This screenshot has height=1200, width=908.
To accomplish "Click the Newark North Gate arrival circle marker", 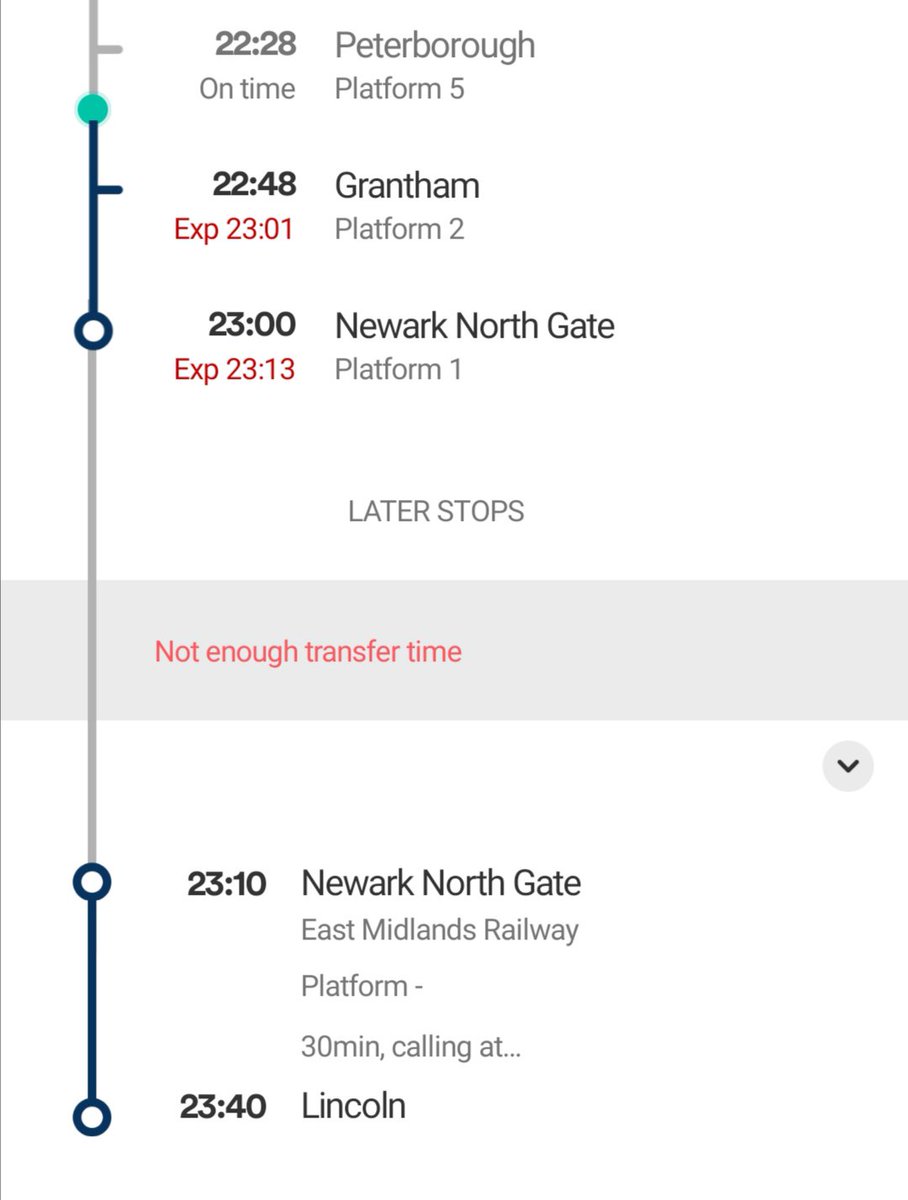I will tap(92, 330).
